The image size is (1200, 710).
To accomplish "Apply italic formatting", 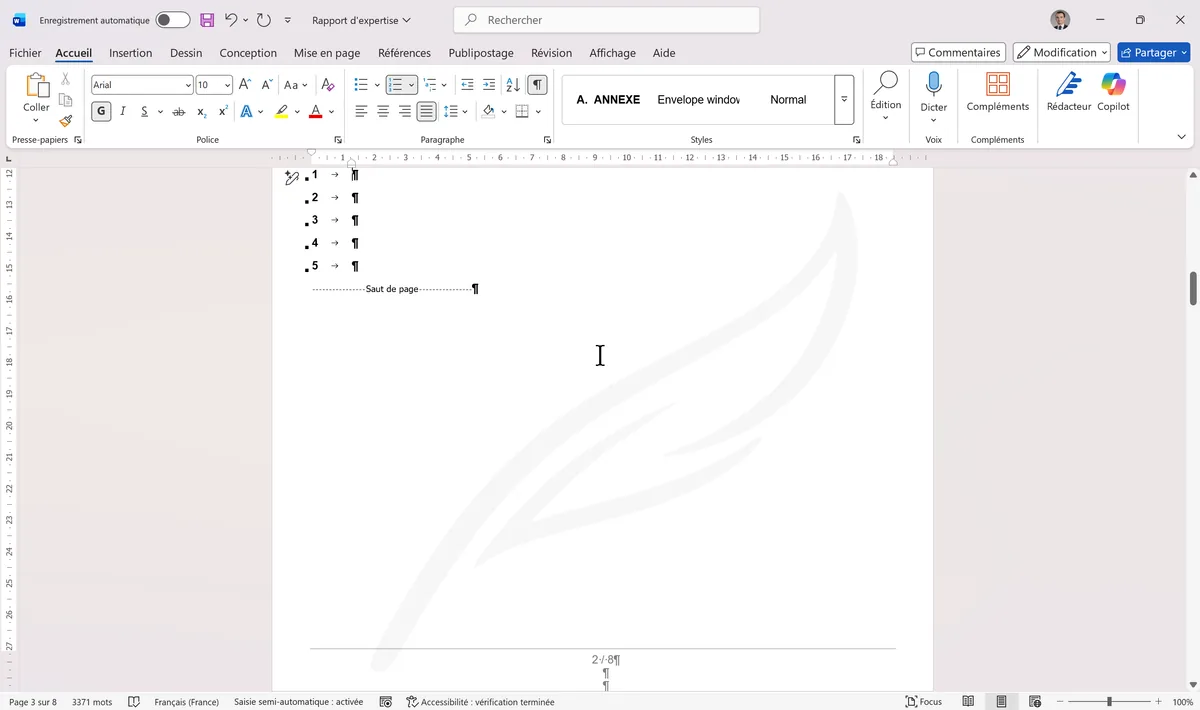I will click(123, 111).
